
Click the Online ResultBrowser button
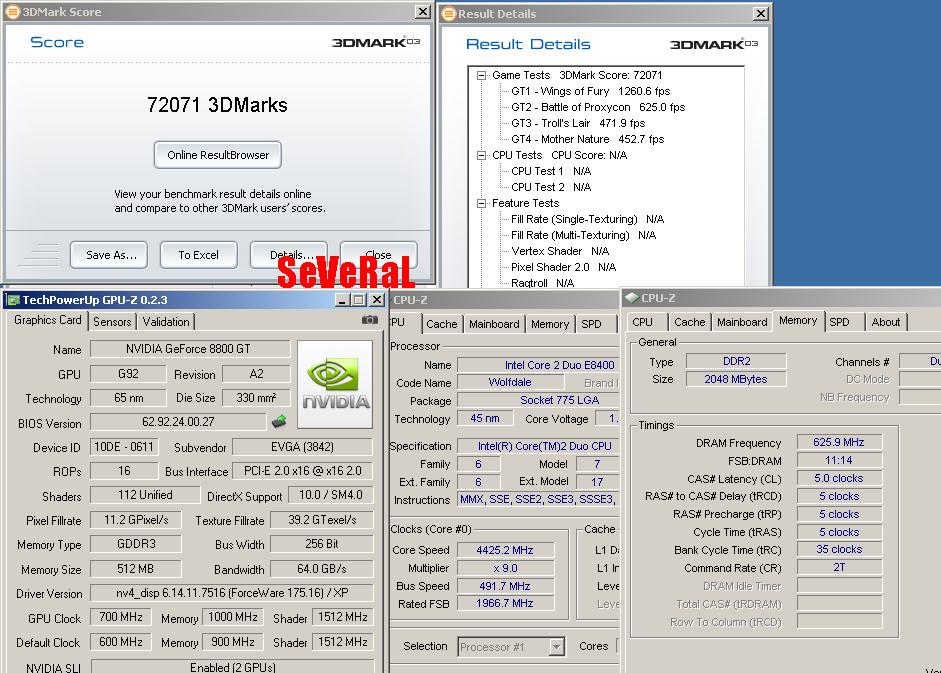click(218, 155)
